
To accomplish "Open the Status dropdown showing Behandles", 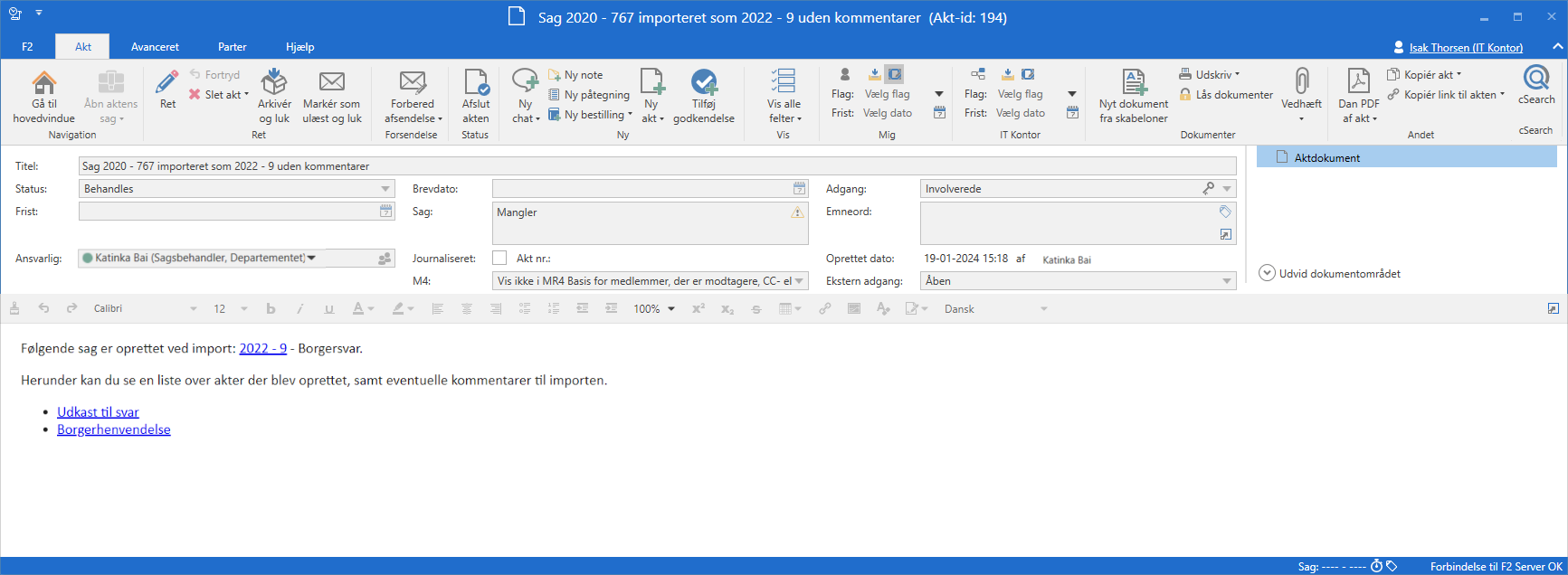I will coord(385,189).
